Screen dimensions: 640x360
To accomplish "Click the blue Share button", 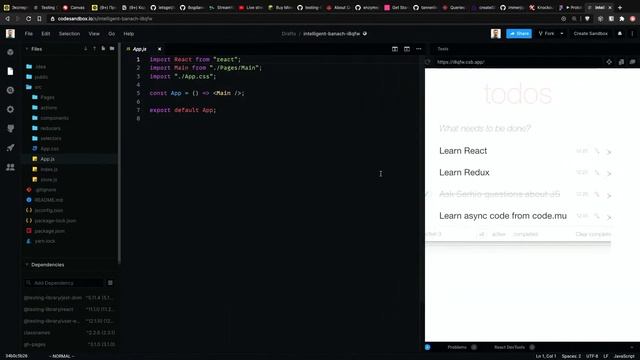I will (519, 33).
